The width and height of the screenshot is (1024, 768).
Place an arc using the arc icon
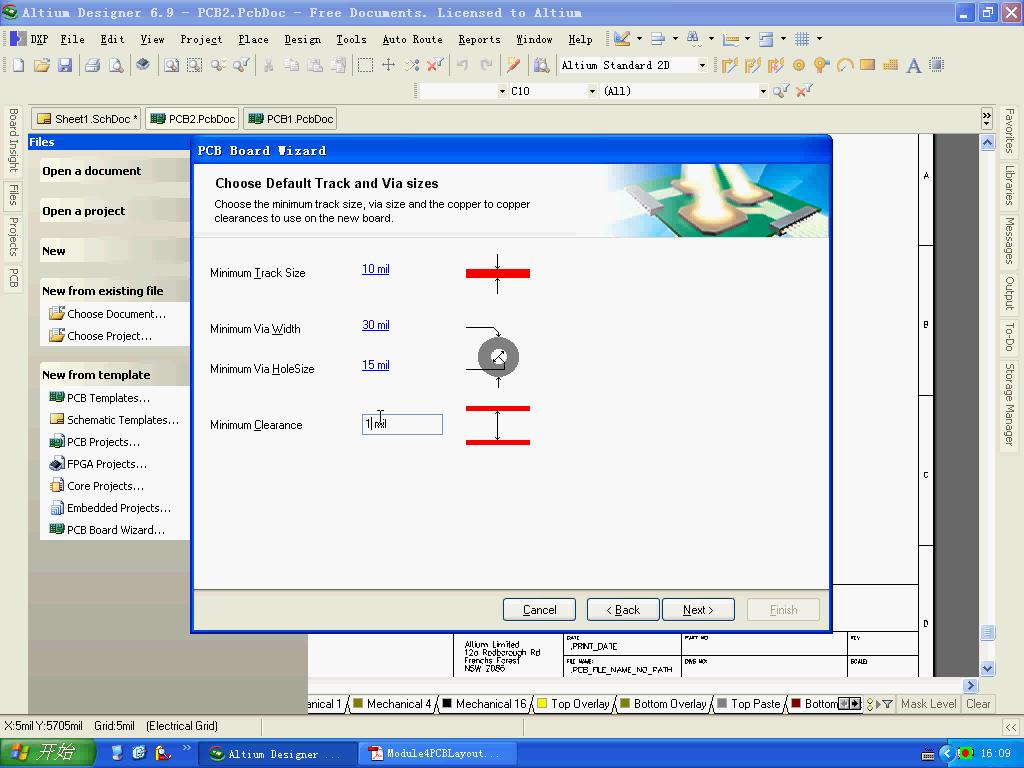(x=844, y=65)
